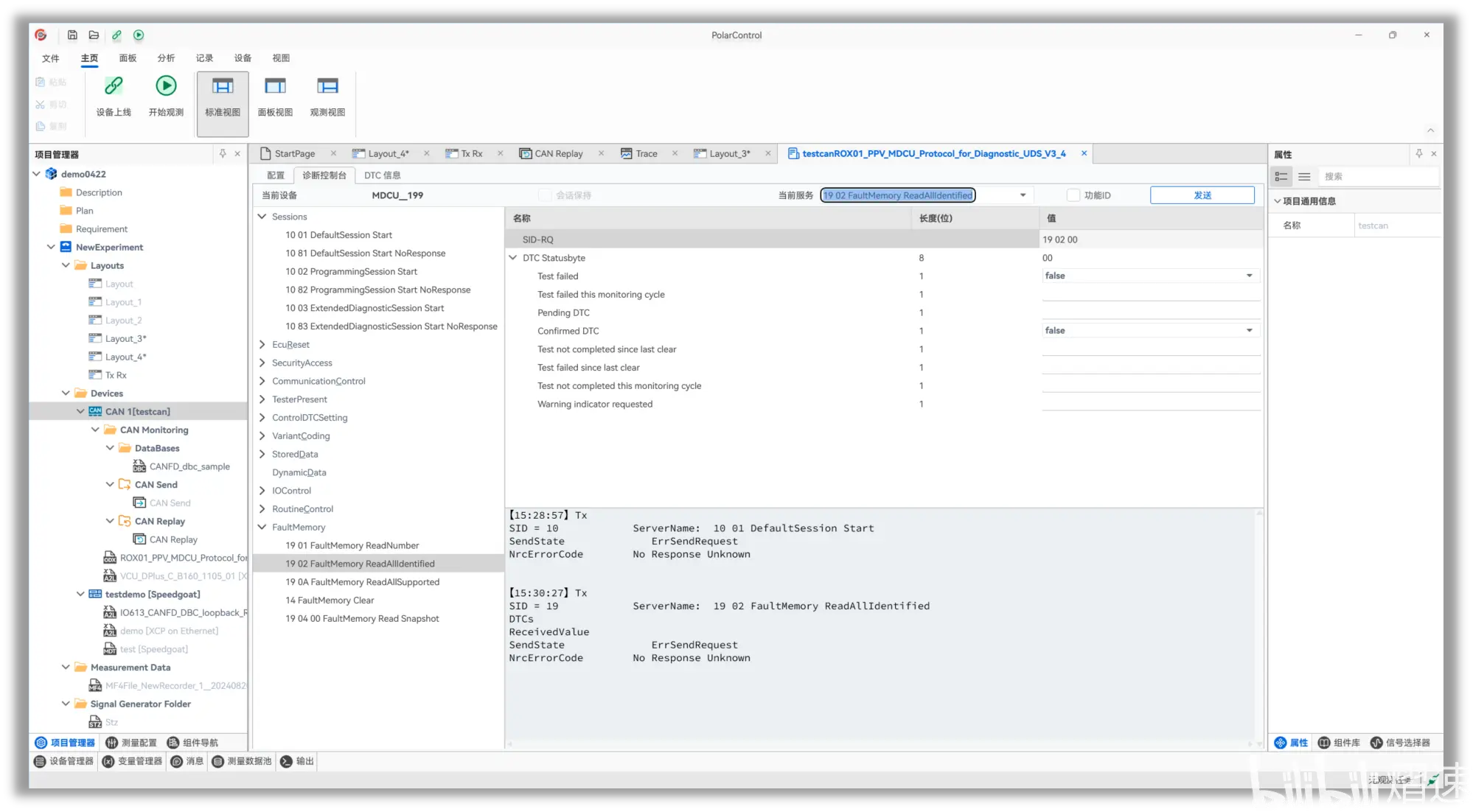Switch to the DTC 信息 tab
The image size is (1473, 812).
click(382, 175)
